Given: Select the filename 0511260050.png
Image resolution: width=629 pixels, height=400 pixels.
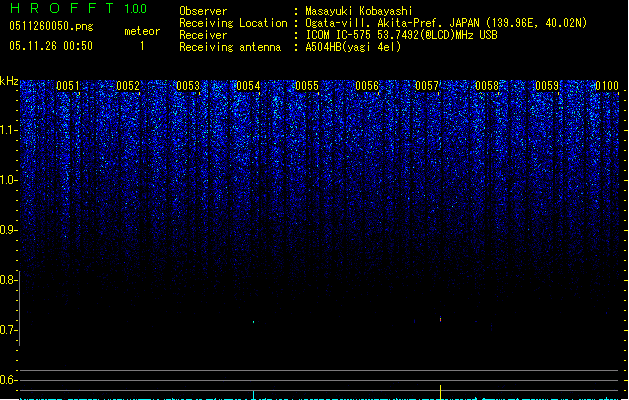Looking at the screenshot, I should (51, 26).
